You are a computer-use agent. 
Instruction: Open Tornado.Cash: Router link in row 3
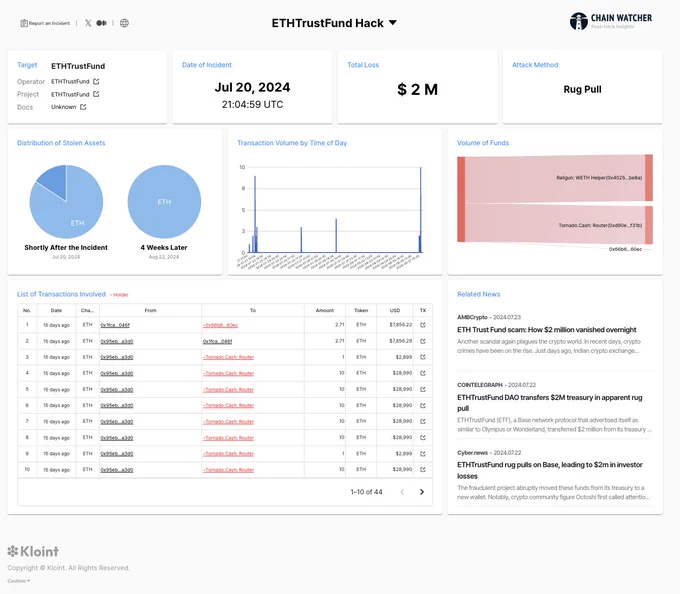coord(229,357)
